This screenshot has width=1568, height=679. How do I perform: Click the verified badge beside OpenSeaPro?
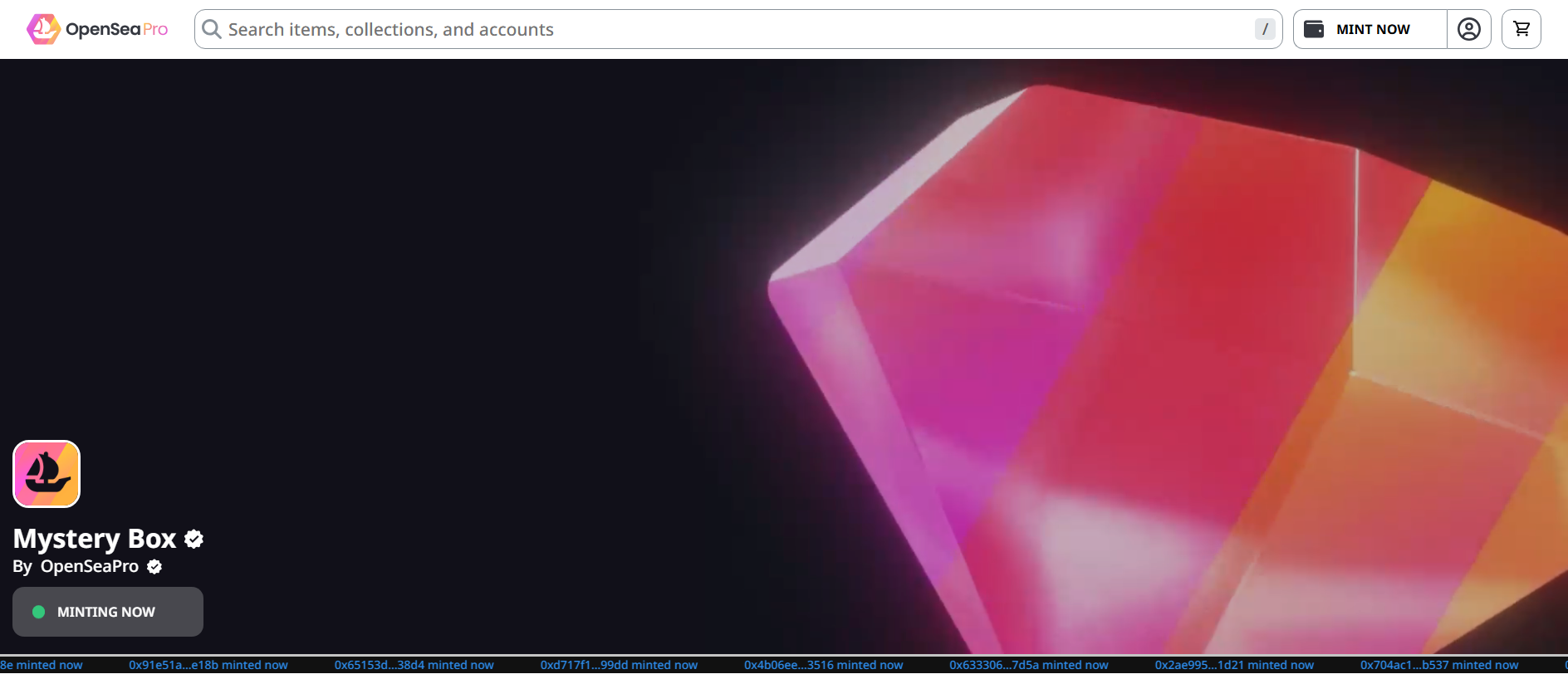(x=154, y=567)
